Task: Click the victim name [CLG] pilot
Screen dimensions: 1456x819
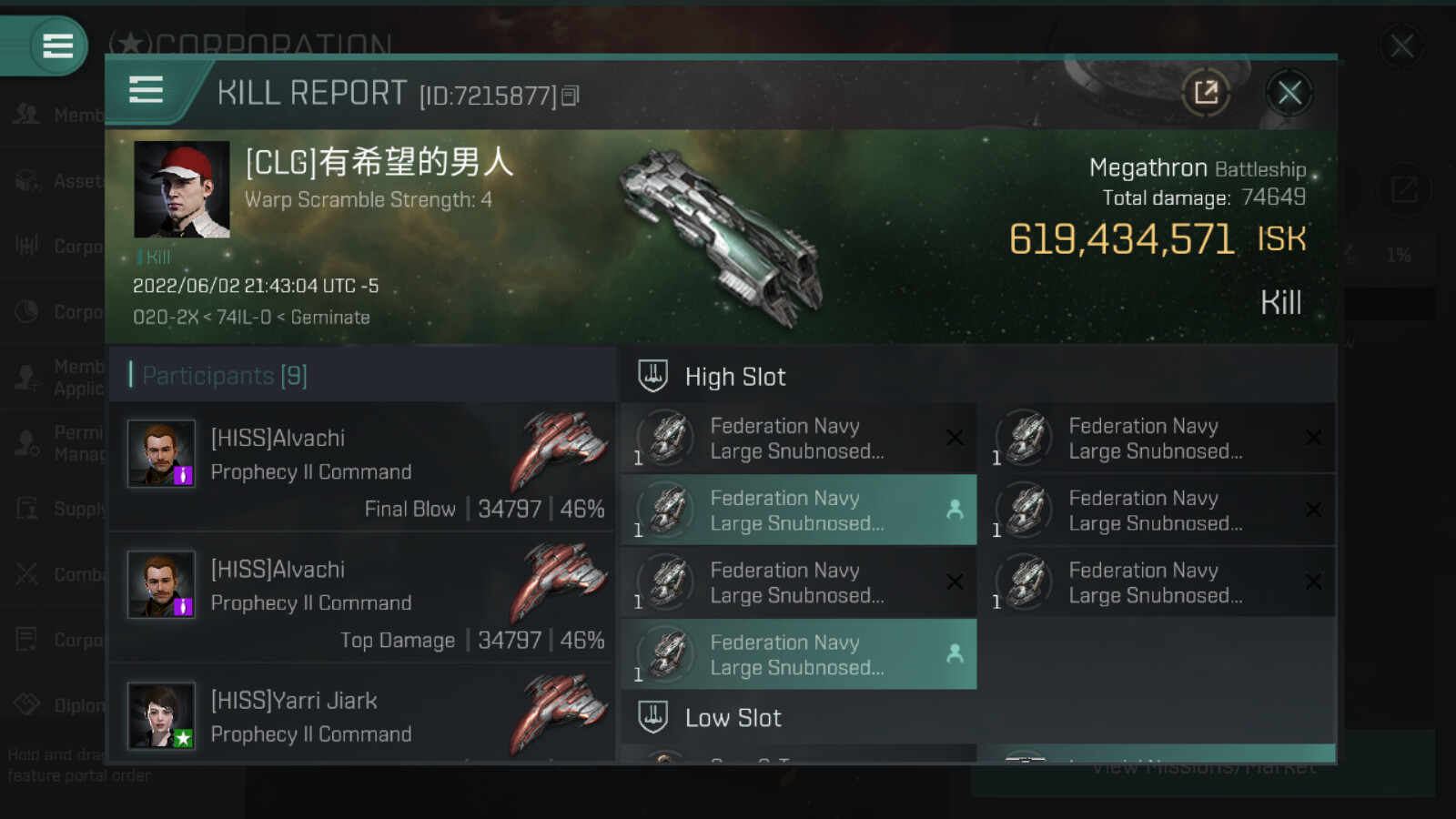Action: [379, 162]
